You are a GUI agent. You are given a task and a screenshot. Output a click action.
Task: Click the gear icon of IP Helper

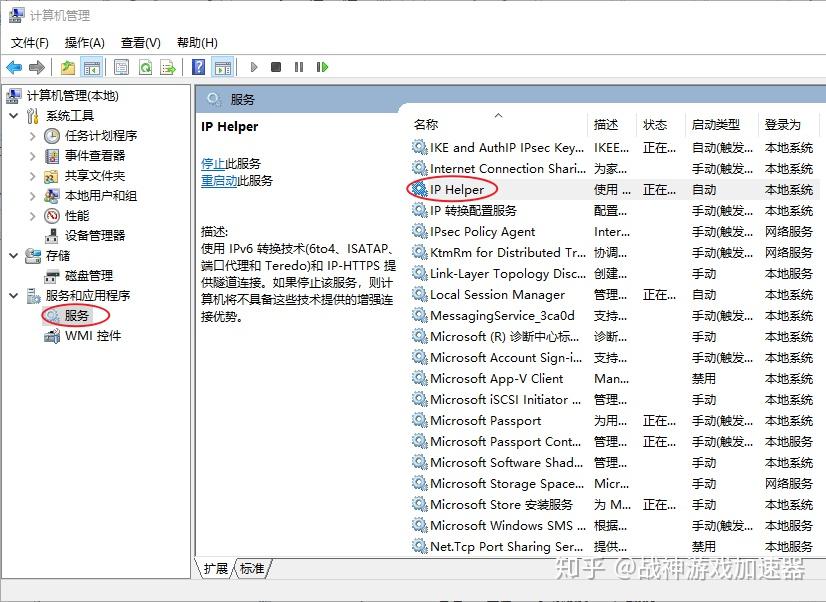coord(419,189)
